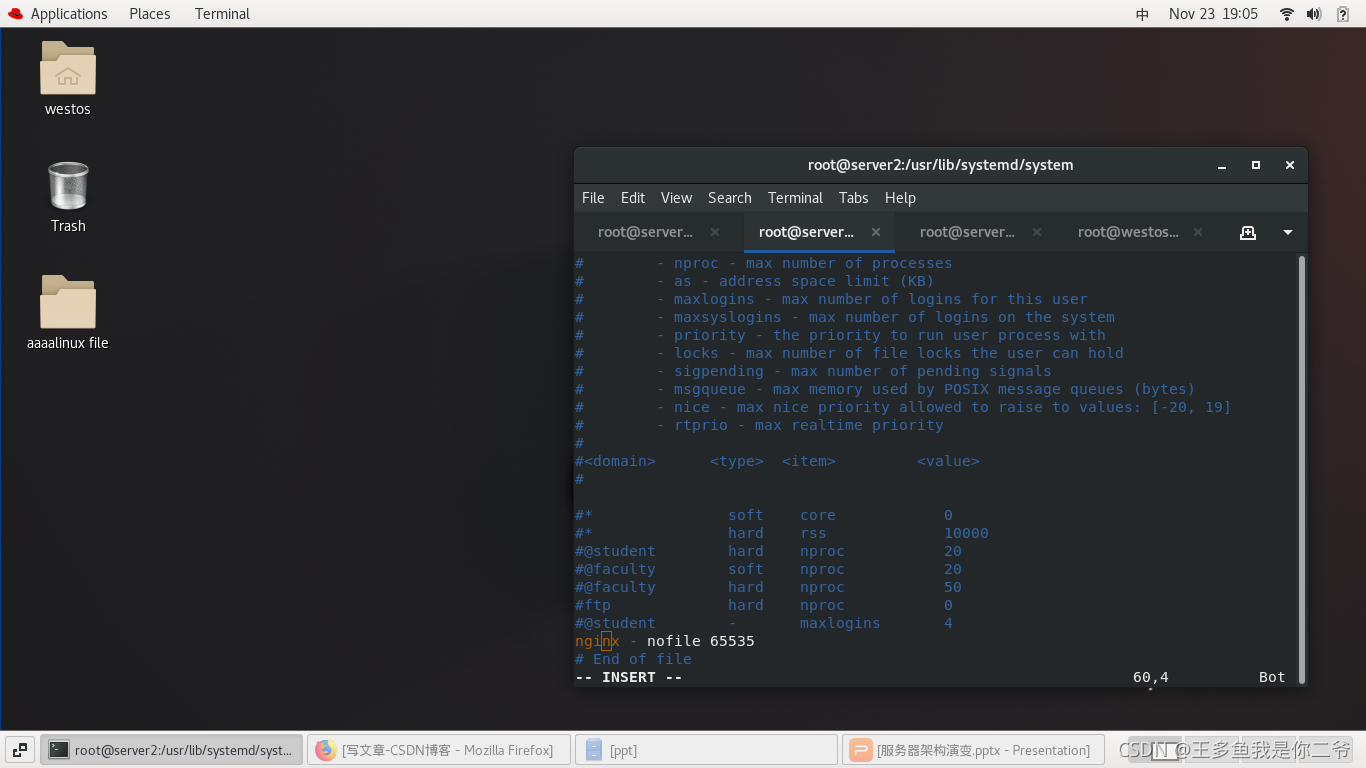Viewport: 1366px width, 768px height.
Task: Click the terminal window title bar
Action: pos(940,165)
